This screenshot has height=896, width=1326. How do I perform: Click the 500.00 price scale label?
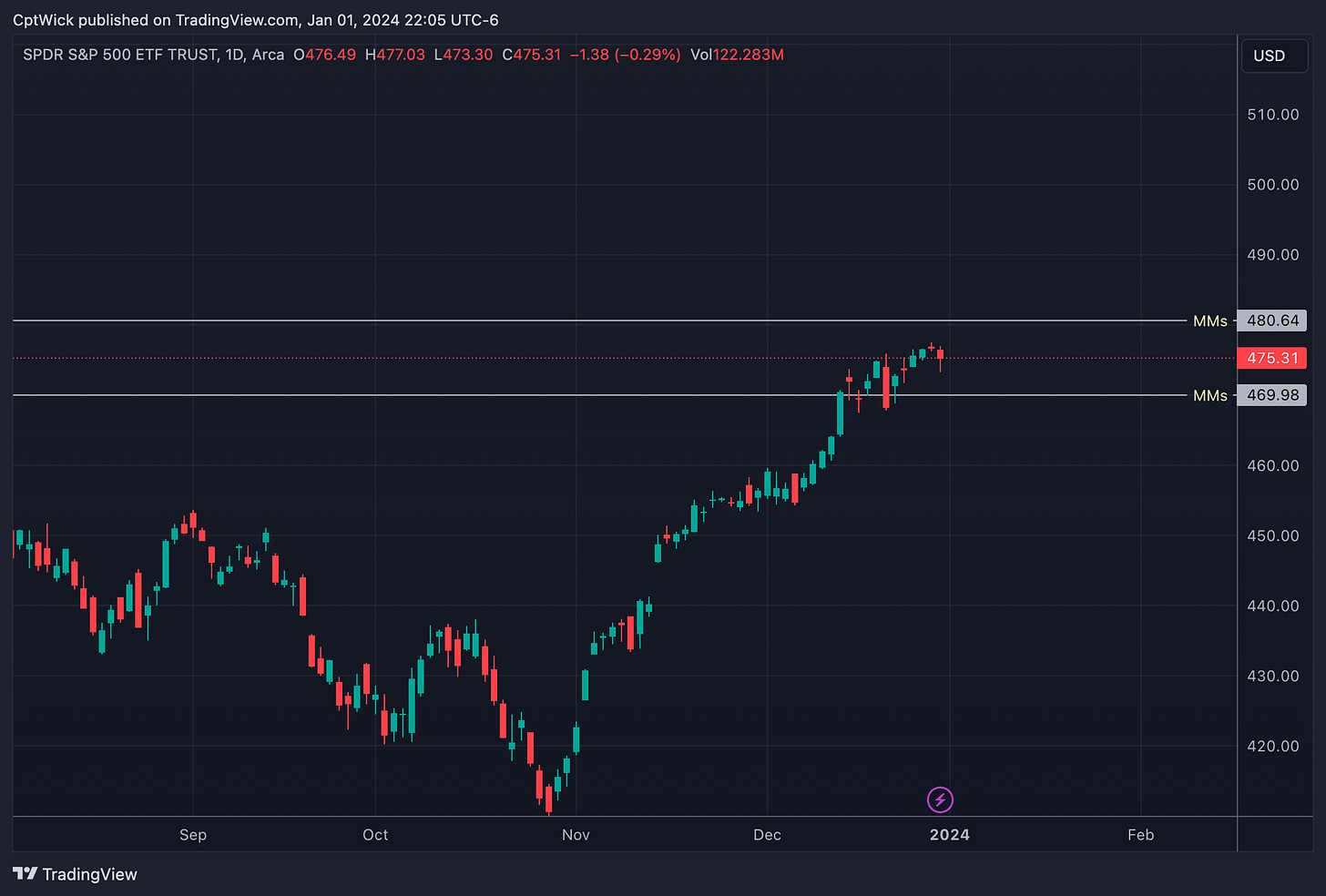(x=1273, y=185)
